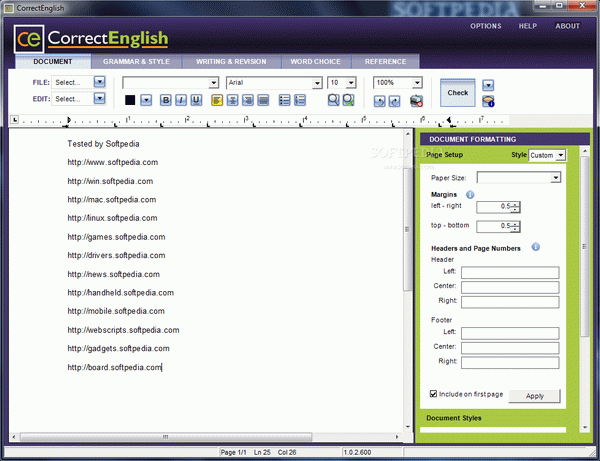Click the Header Right input field
The image size is (600, 461).
(510, 302)
